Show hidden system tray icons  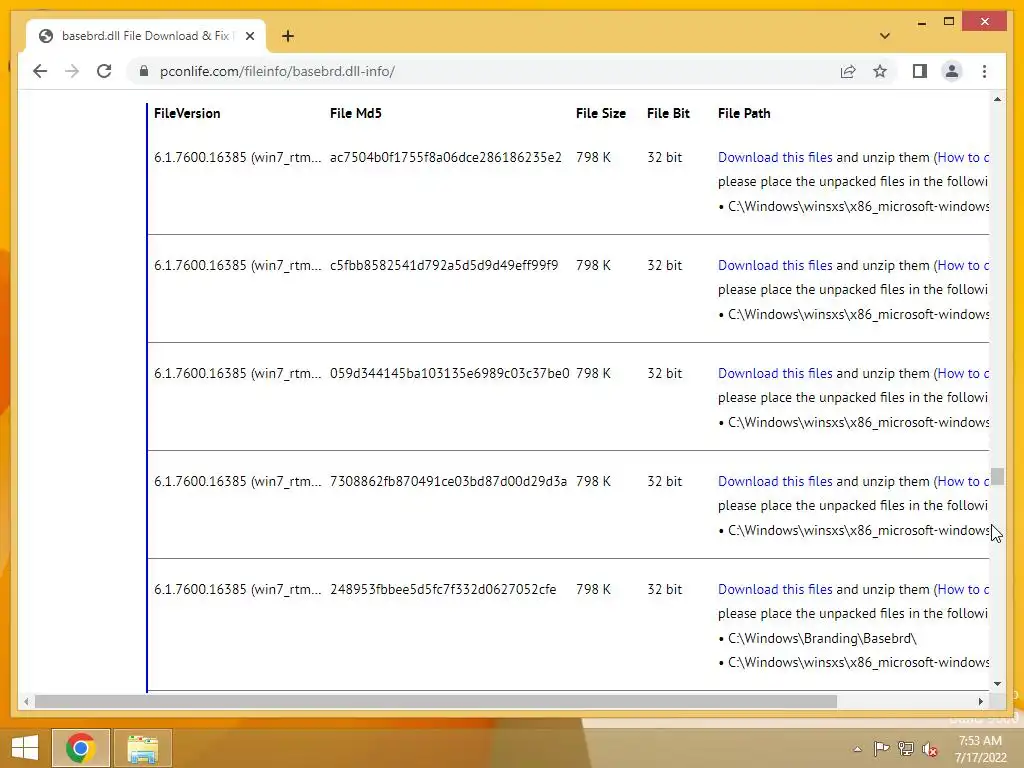click(x=857, y=749)
